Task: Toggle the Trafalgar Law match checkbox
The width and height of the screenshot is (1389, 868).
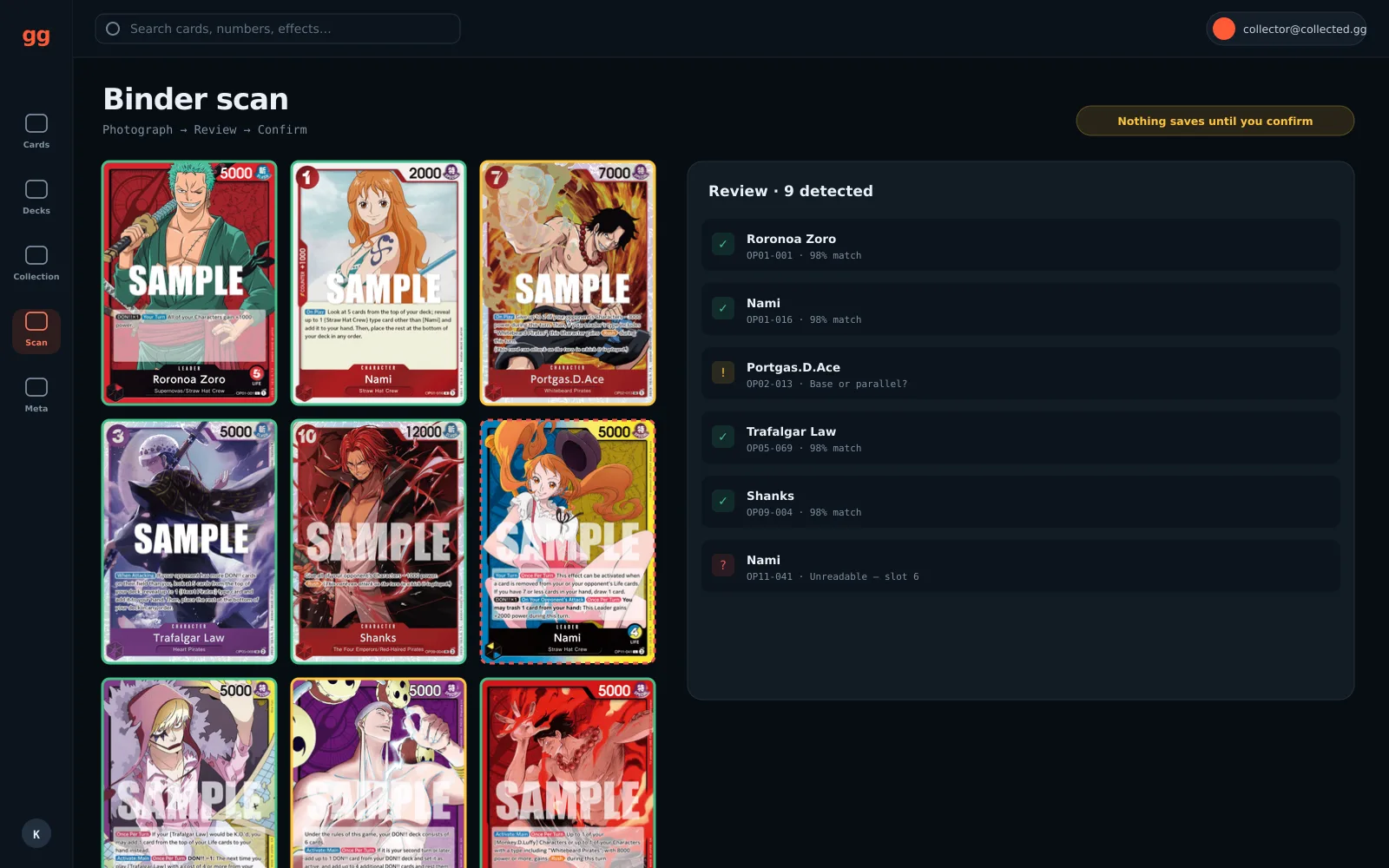Action: tap(723, 437)
